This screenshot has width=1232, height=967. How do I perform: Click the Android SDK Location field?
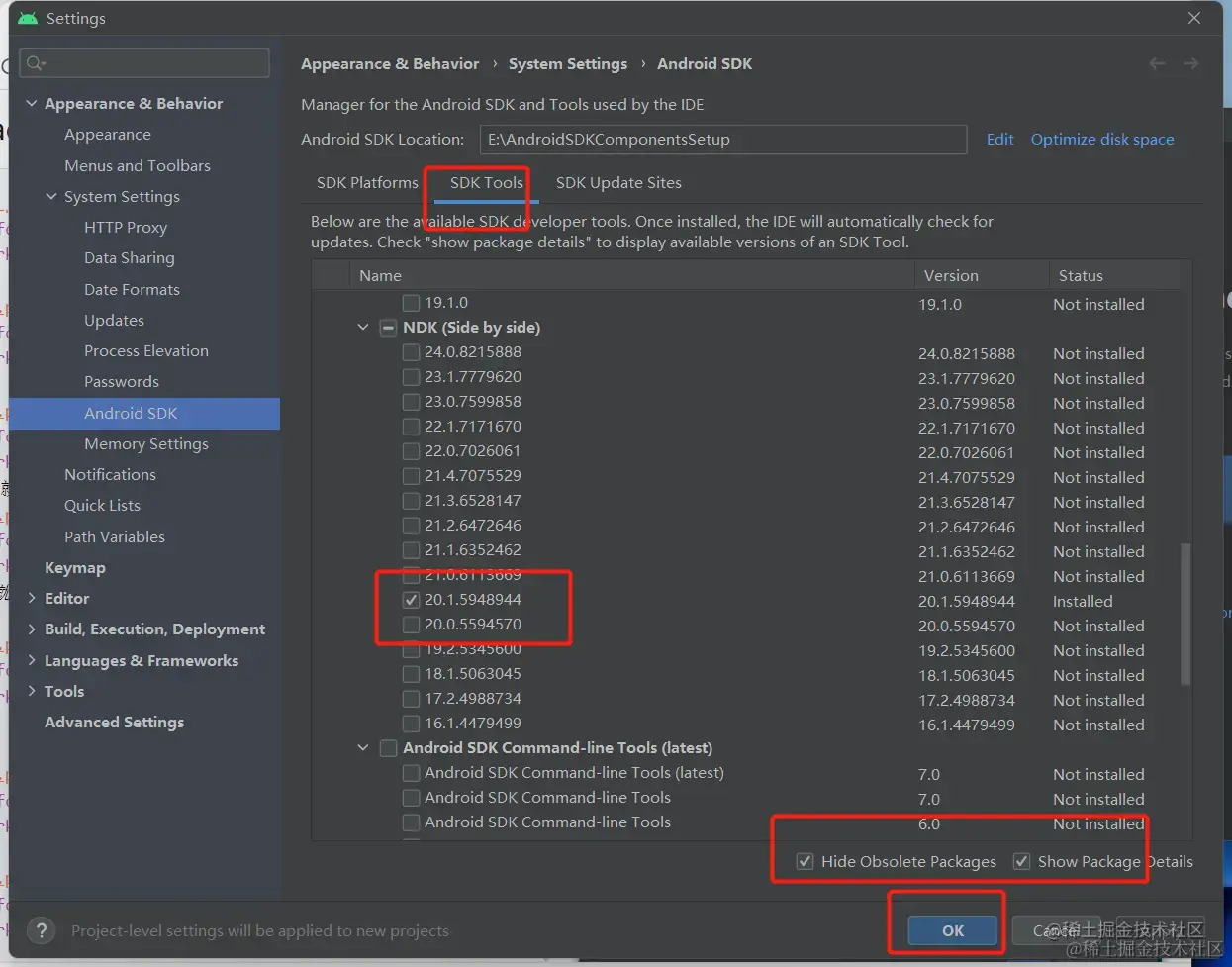tap(723, 140)
